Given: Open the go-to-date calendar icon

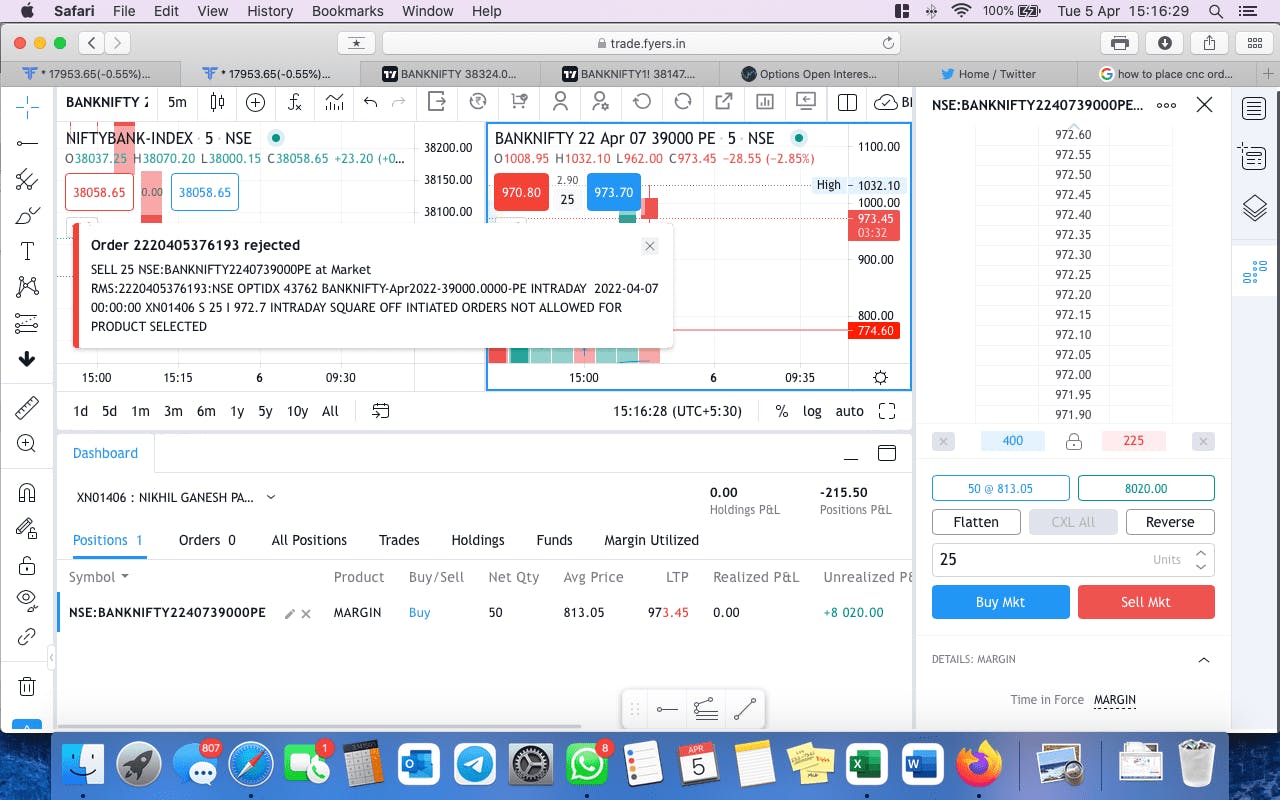Looking at the screenshot, I should pyautogui.click(x=380, y=411).
